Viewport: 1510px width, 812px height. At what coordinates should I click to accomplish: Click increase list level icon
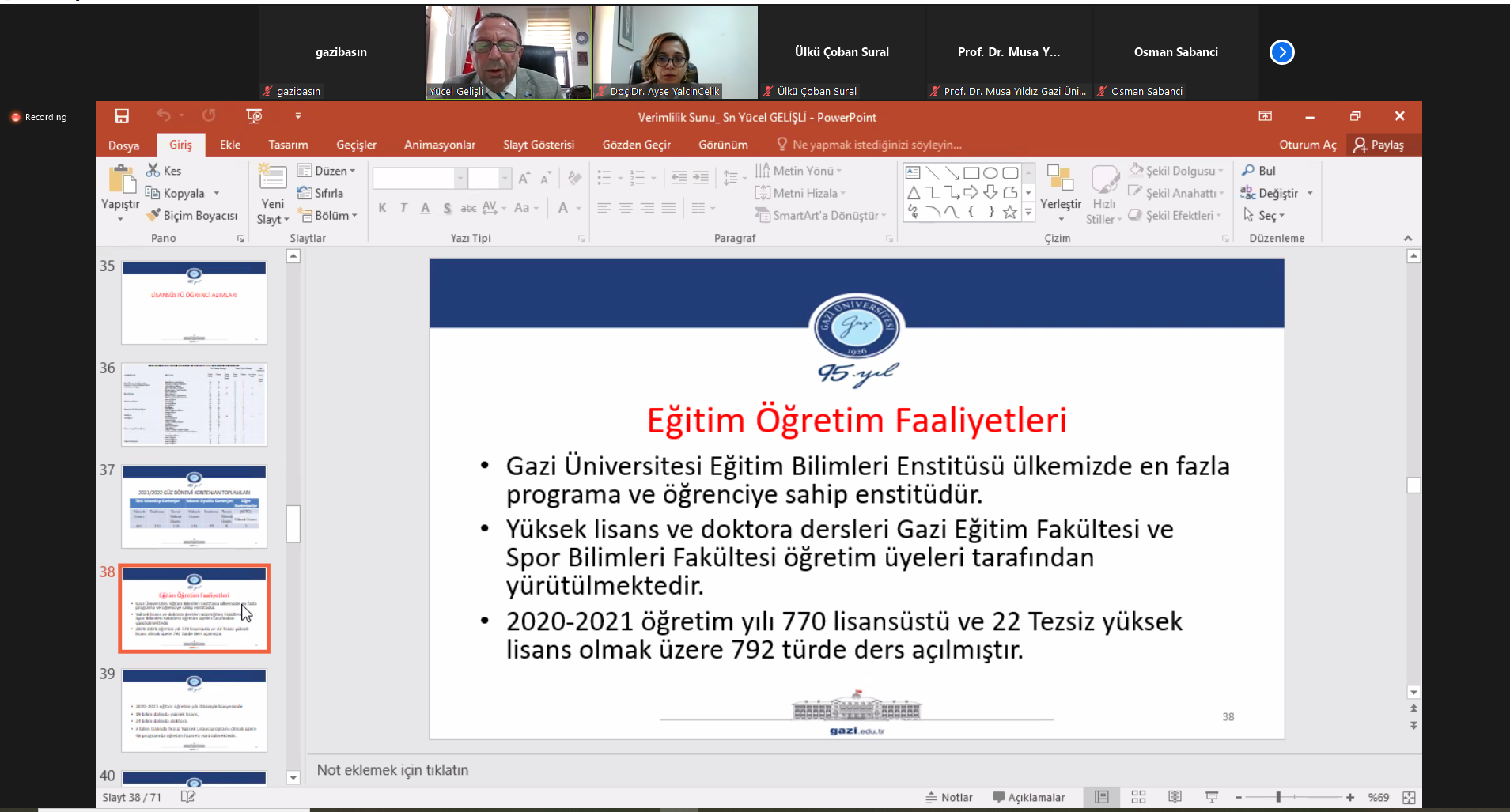point(701,178)
